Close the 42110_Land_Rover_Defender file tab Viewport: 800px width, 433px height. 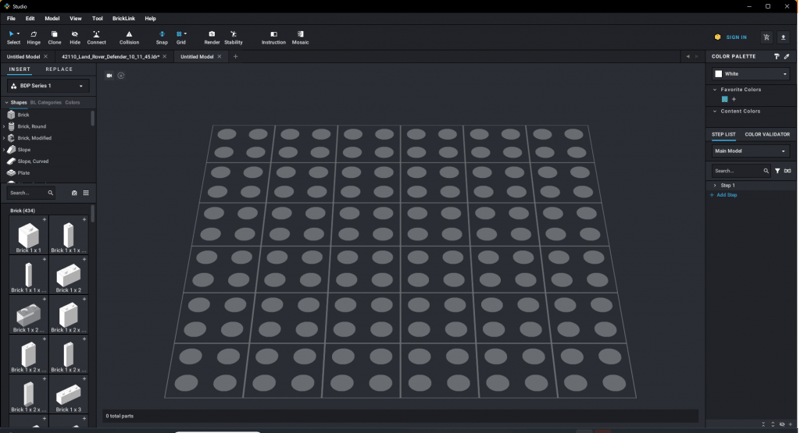click(164, 57)
